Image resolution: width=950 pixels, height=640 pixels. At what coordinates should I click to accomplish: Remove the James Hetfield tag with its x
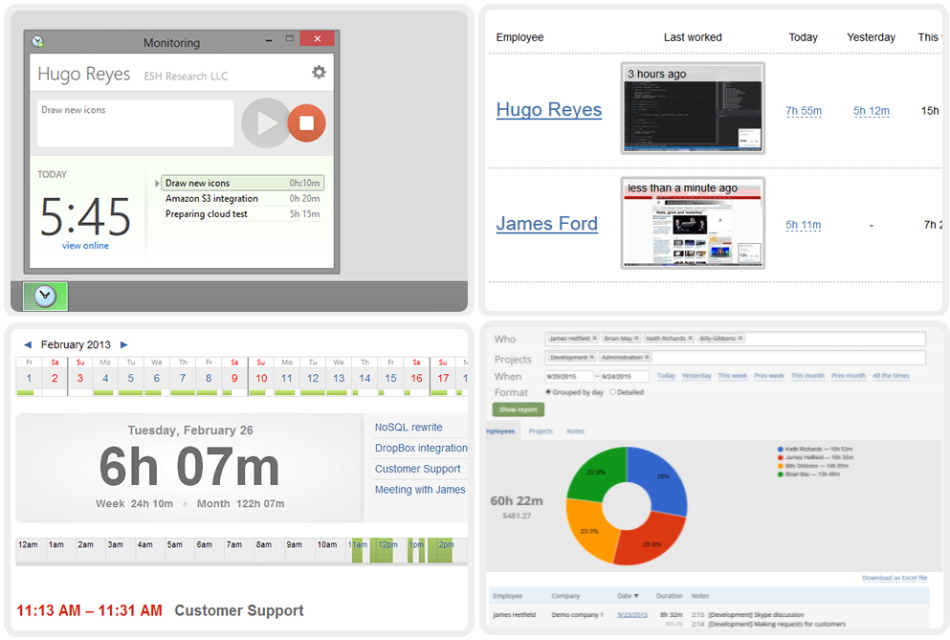point(595,339)
